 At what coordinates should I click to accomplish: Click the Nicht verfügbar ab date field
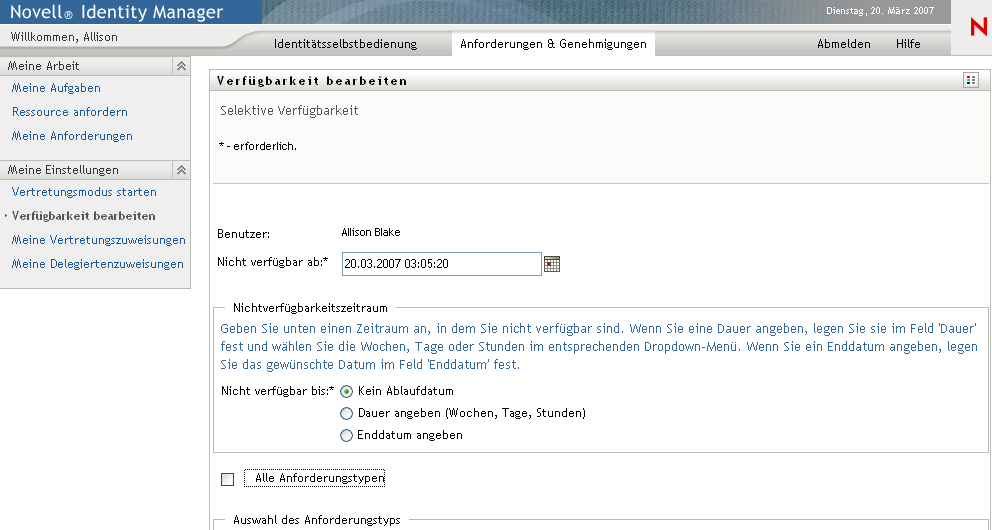tap(442, 264)
